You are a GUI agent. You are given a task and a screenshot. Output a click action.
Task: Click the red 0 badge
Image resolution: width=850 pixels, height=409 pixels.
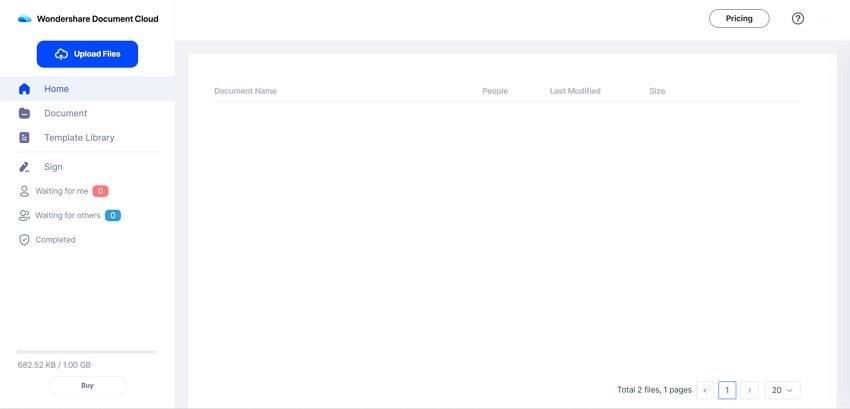100,191
